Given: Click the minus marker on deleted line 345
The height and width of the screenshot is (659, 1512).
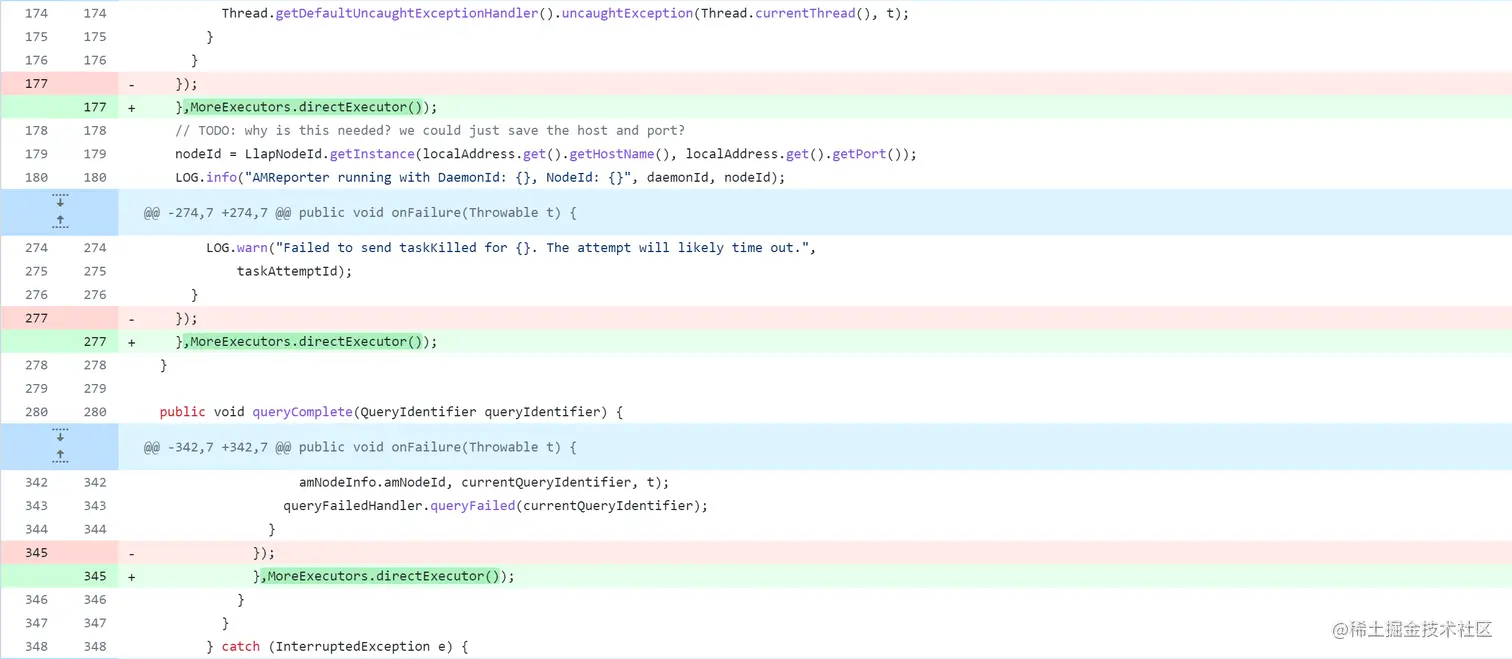Looking at the screenshot, I should coord(132,553).
